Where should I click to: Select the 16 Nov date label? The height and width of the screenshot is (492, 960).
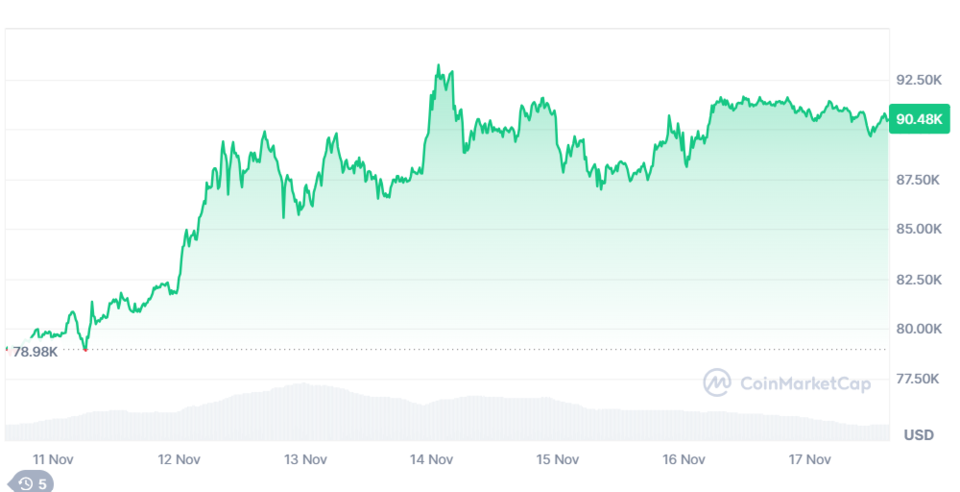click(x=684, y=460)
